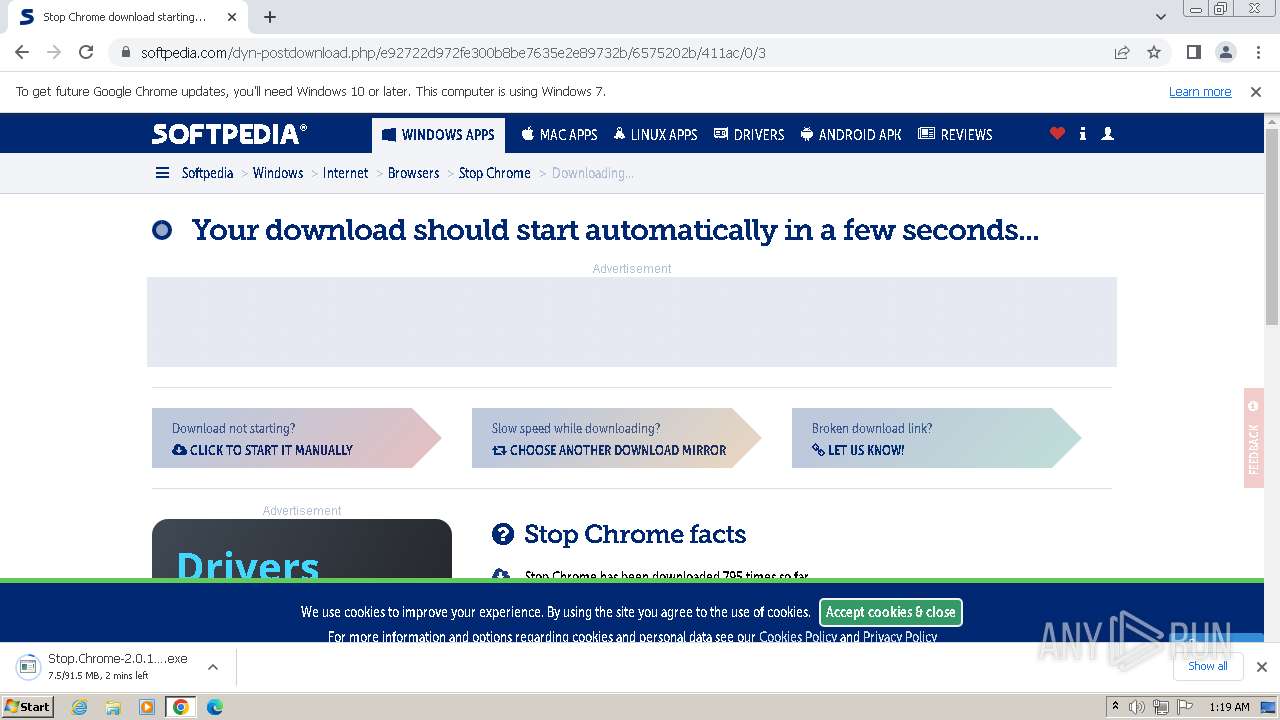1280x720 pixels.
Task: Launch Internet Explorer from taskbar
Action: click(80, 707)
